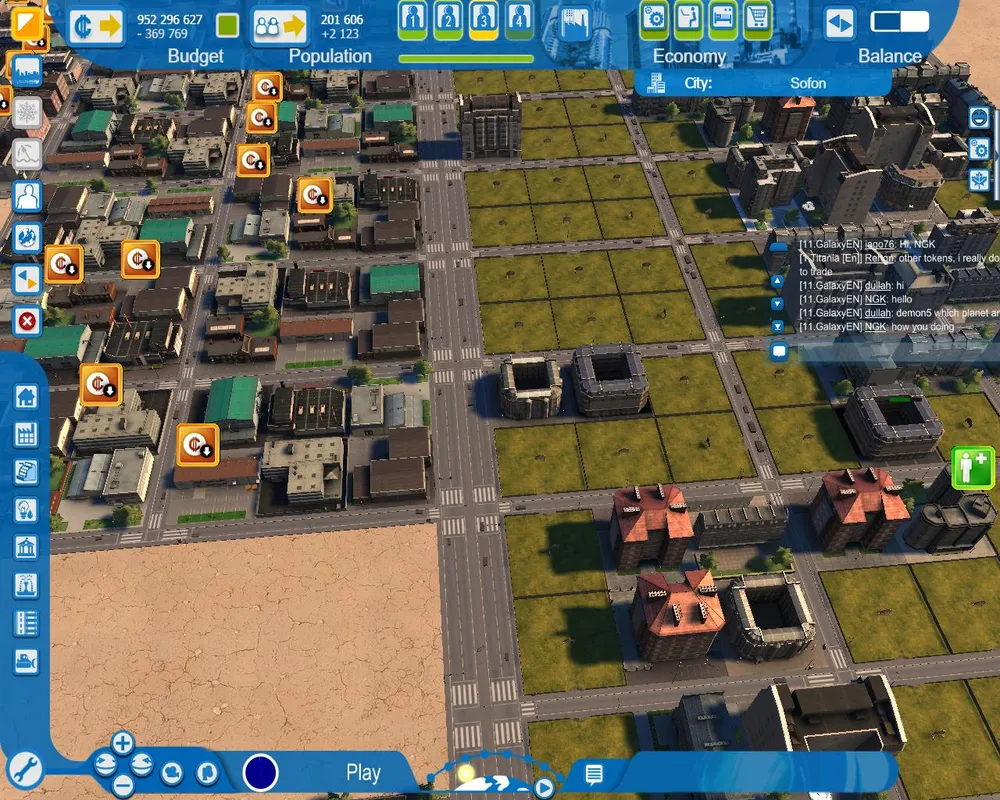
Task: Collapse the chat window tab
Action: 778,247
